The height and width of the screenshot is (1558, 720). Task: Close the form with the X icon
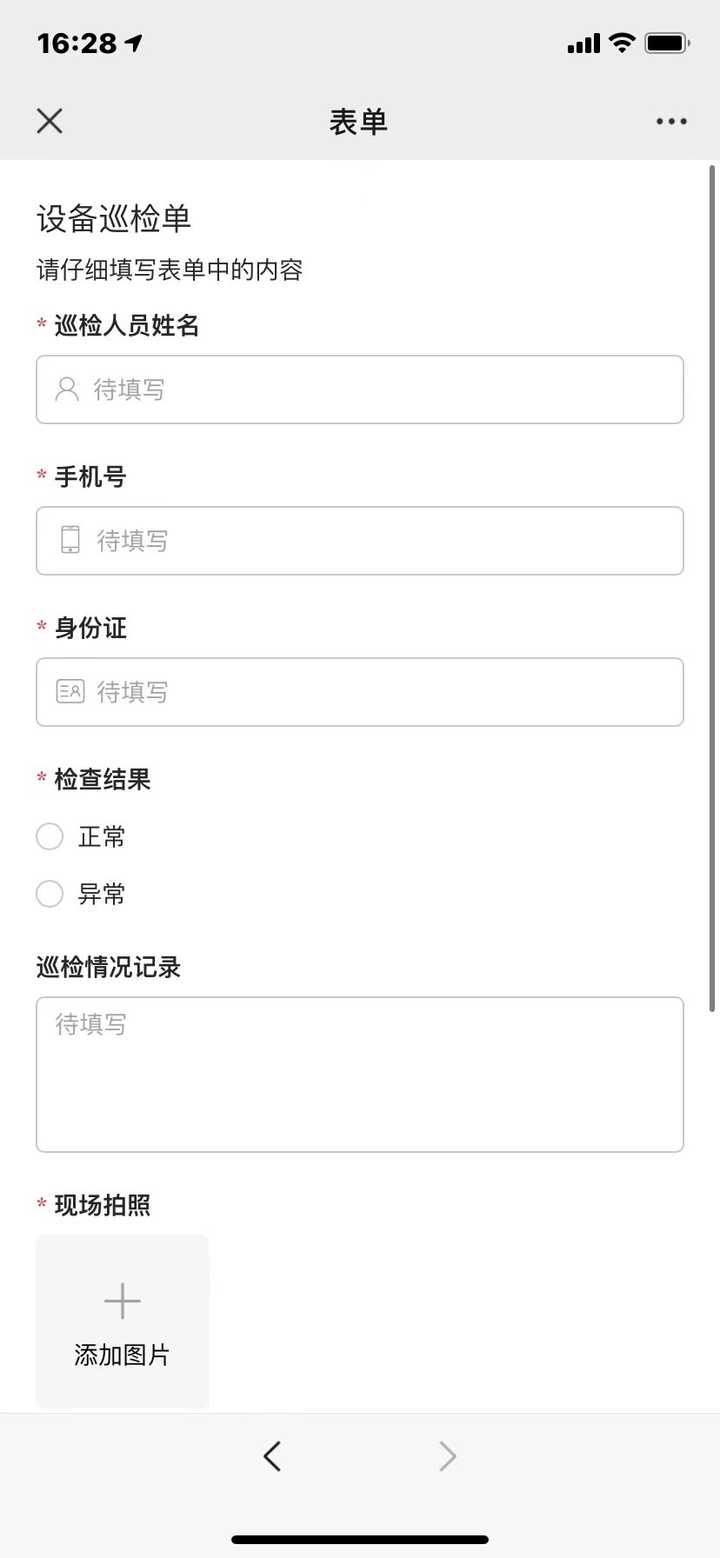(x=49, y=121)
